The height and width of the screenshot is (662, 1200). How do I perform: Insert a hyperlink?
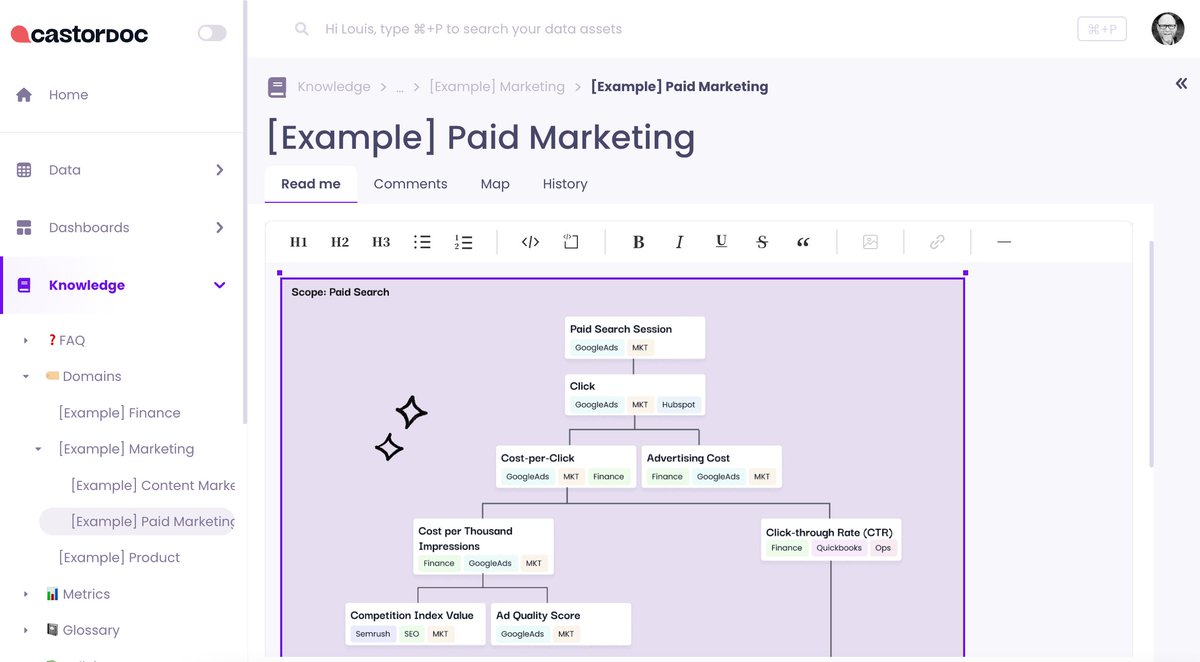tap(937, 242)
